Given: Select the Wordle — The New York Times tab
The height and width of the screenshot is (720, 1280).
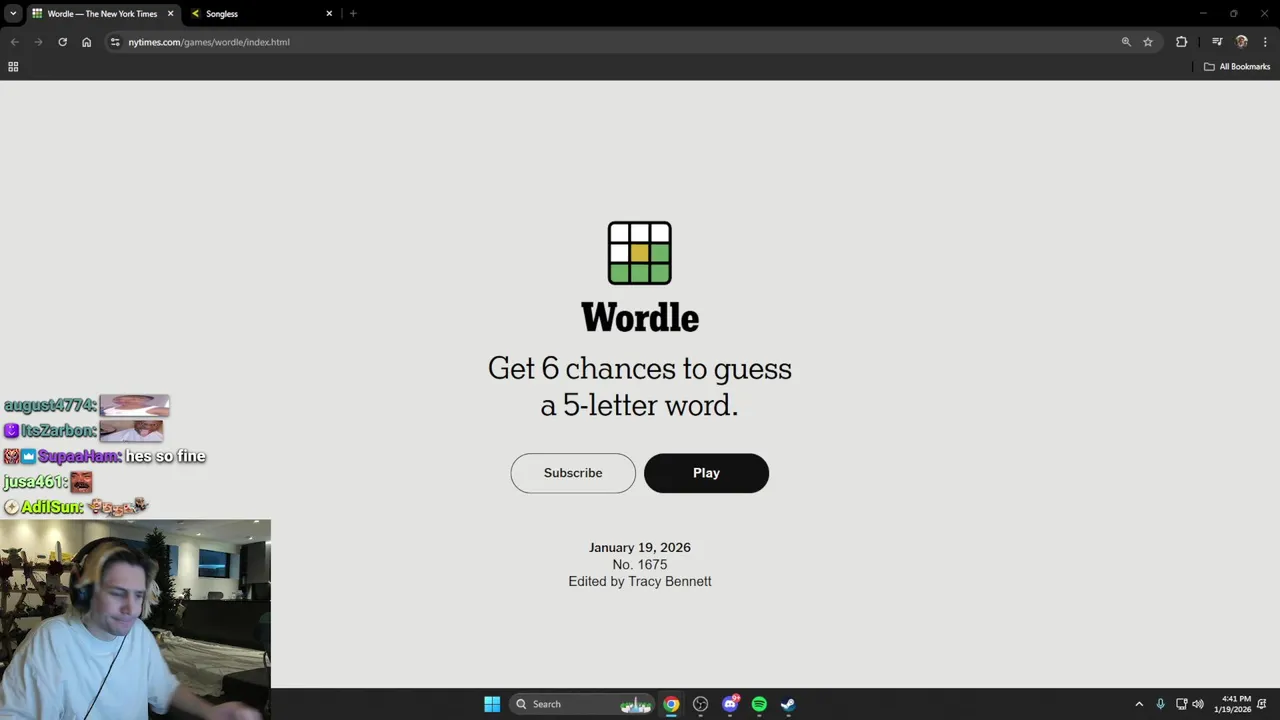Looking at the screenshot, I should pyautogui.click(x=102, y=14).
